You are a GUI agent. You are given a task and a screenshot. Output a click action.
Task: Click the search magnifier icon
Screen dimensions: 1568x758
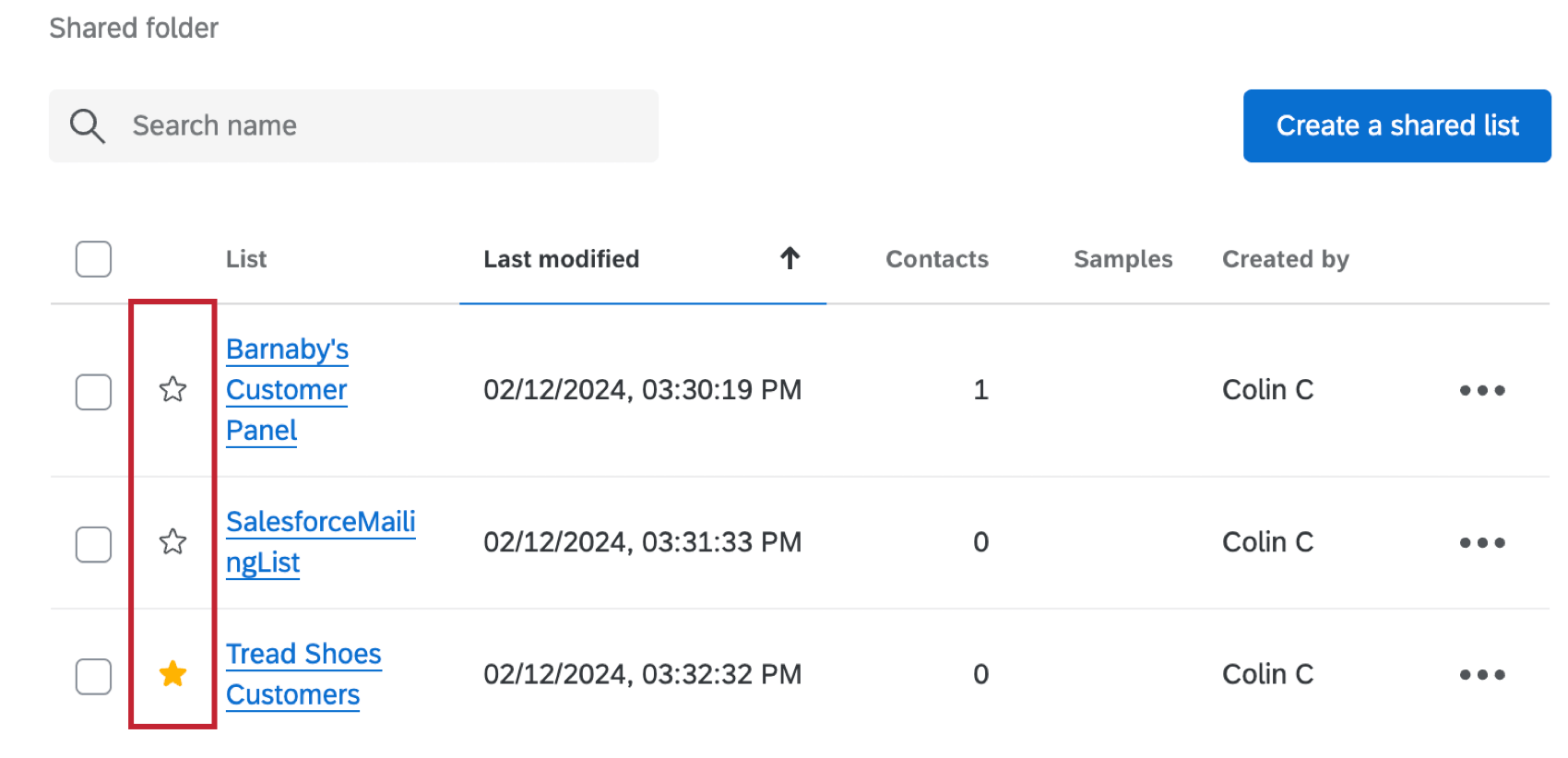coord(88,125)
